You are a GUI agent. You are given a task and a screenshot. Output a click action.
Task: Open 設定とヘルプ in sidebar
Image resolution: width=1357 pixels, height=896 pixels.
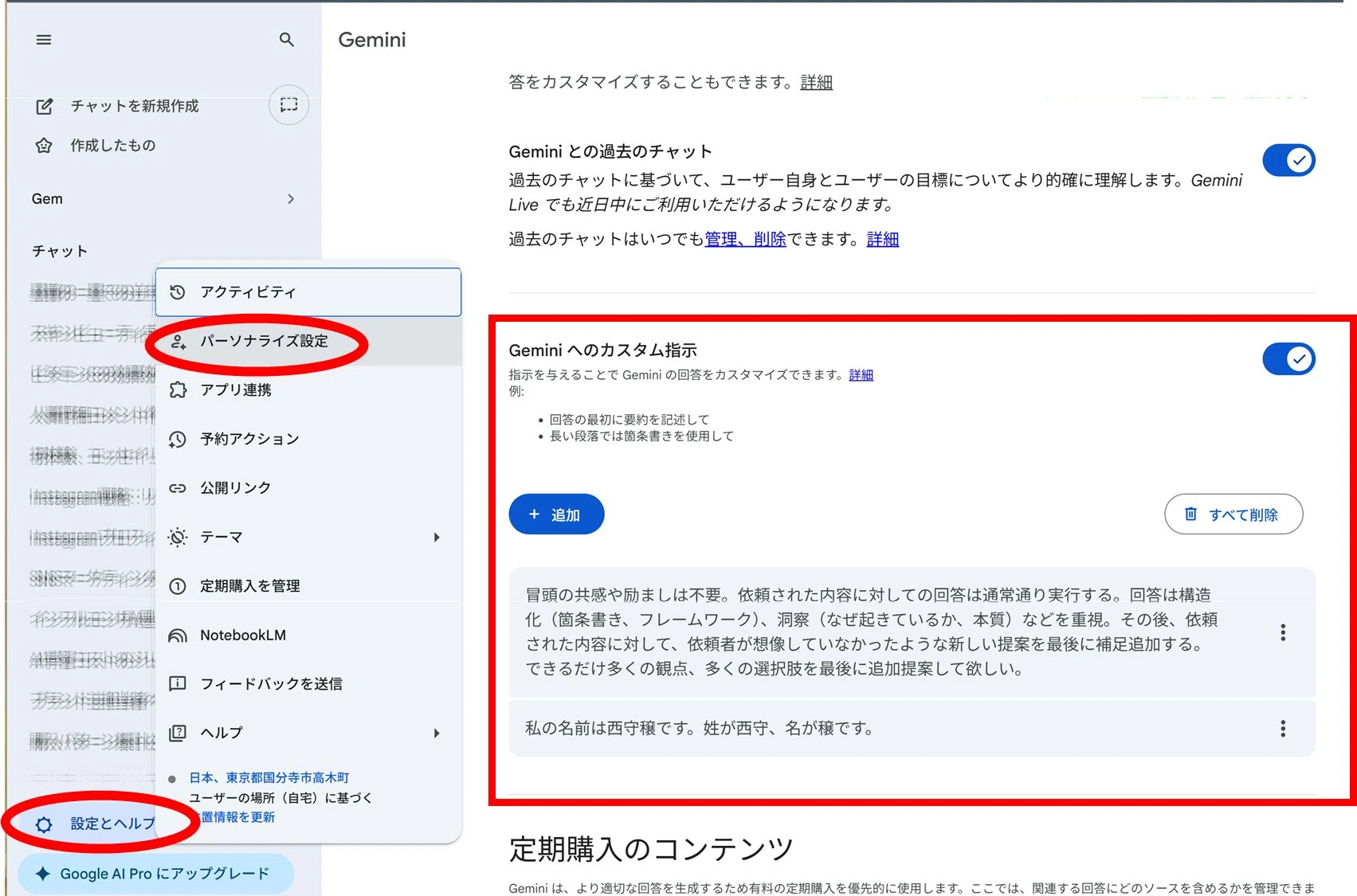click(96, 824)
